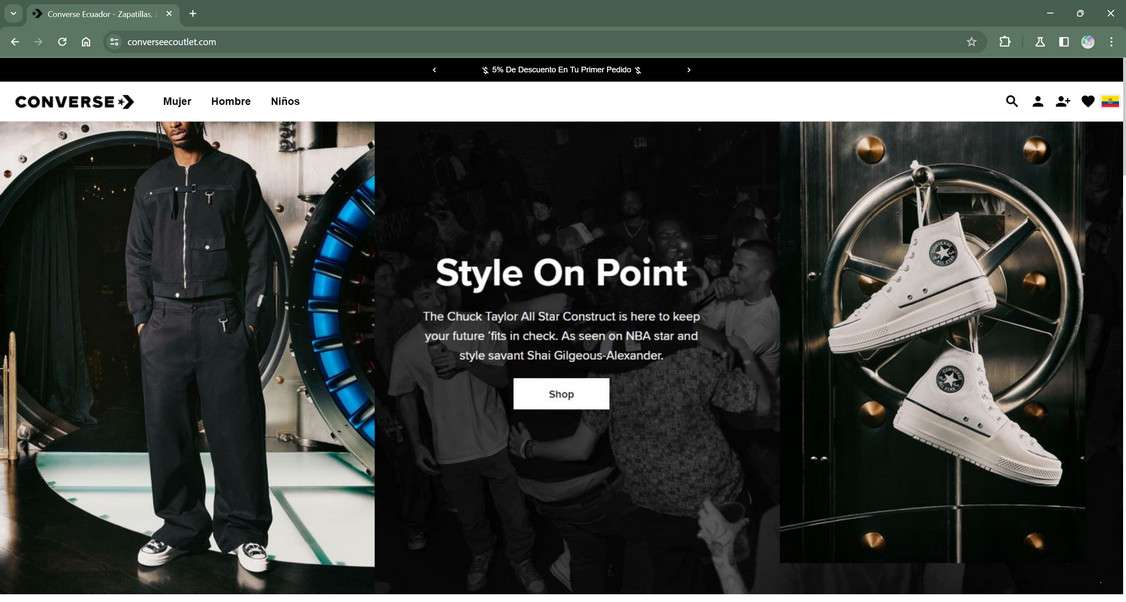This screenshot has height=602, width=1126.
Task: Click the account login person icon
Action: click(x=1038, y=101)
